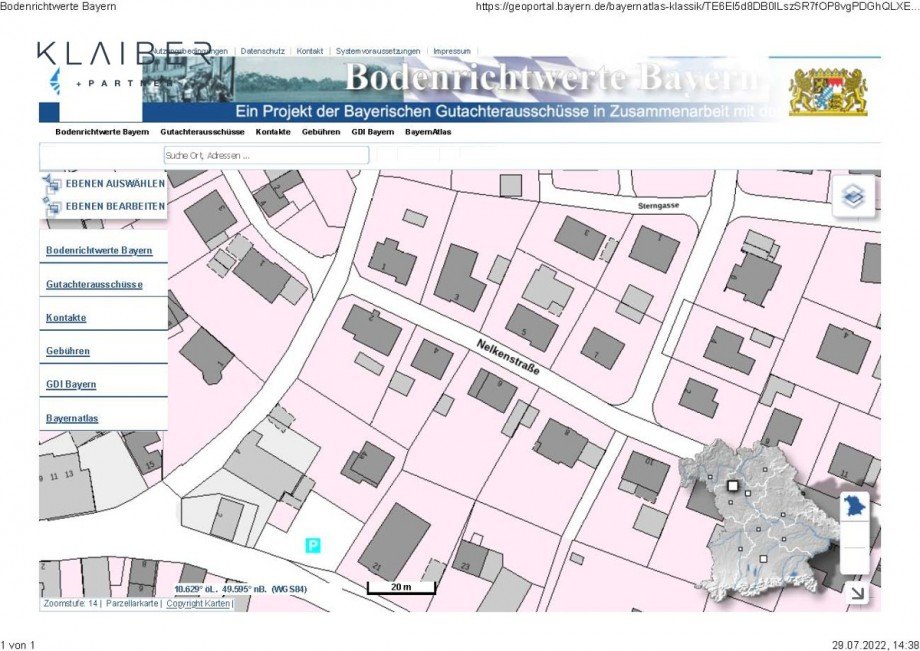Open the map layers switcher icon

point(854,196)
